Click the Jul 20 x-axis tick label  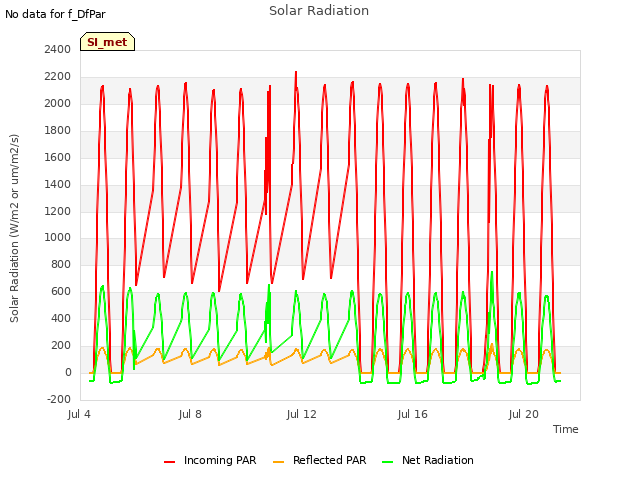tap(524, 414)
